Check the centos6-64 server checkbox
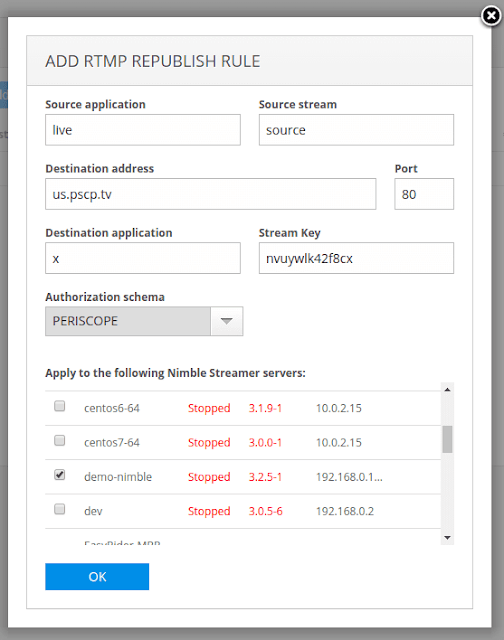 tap(60, 406)
